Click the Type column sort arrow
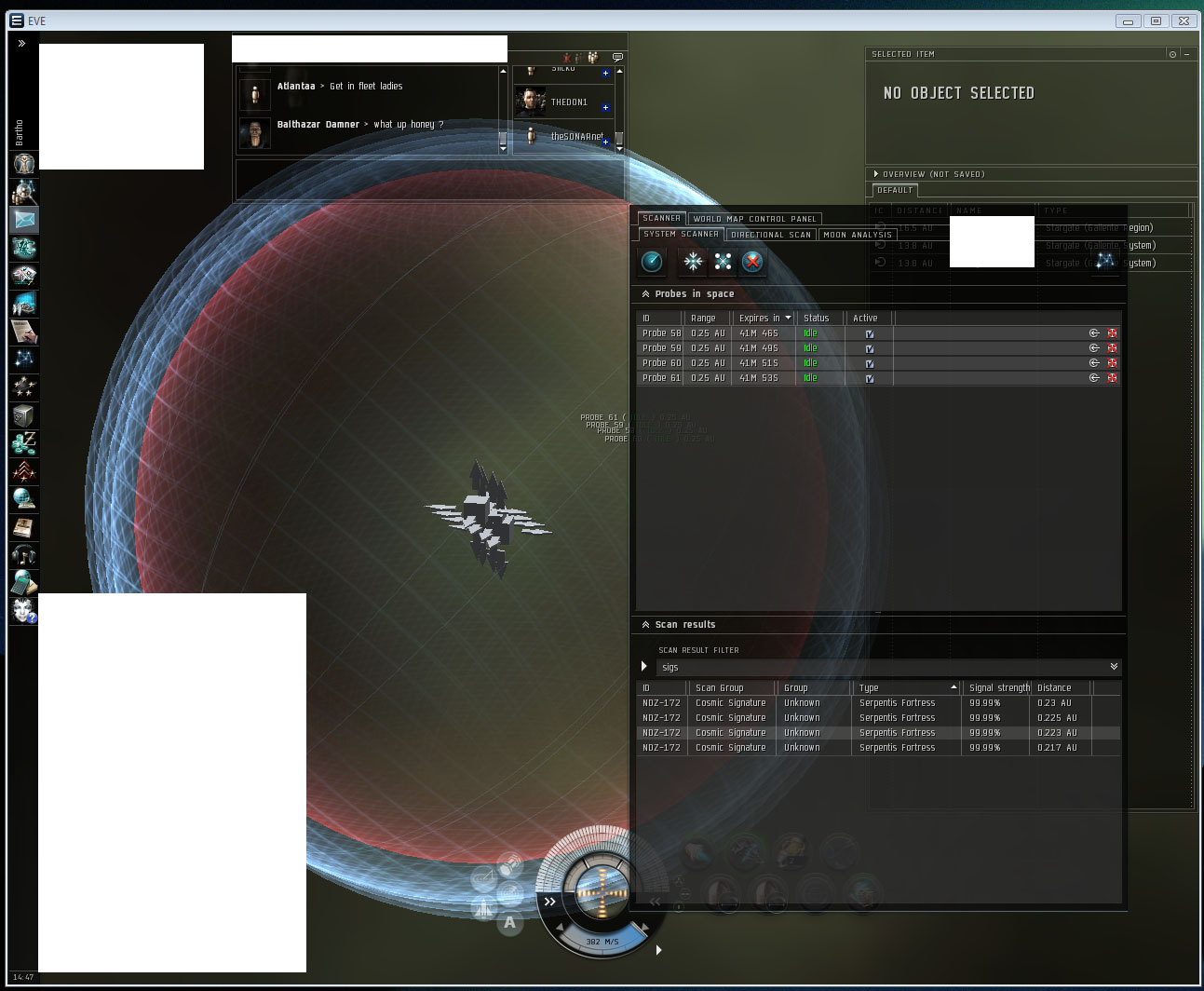This screenshot has width=1204, height=991. [954, 687]
